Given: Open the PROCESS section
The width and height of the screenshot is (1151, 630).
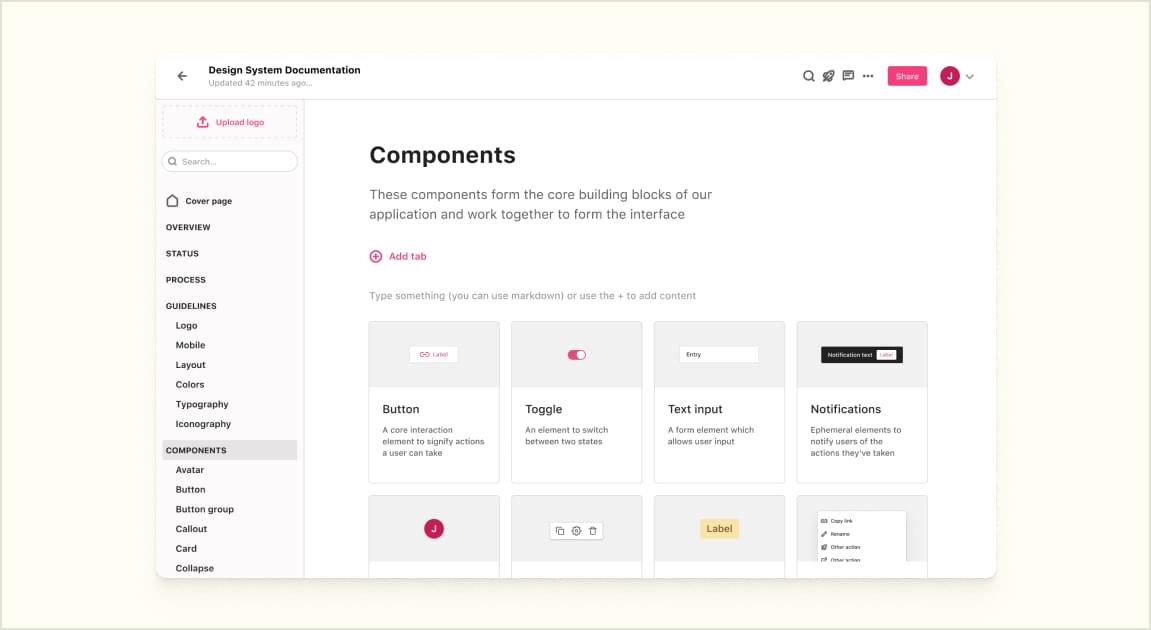Looking at the screenshot, I should tap(186, 280).
